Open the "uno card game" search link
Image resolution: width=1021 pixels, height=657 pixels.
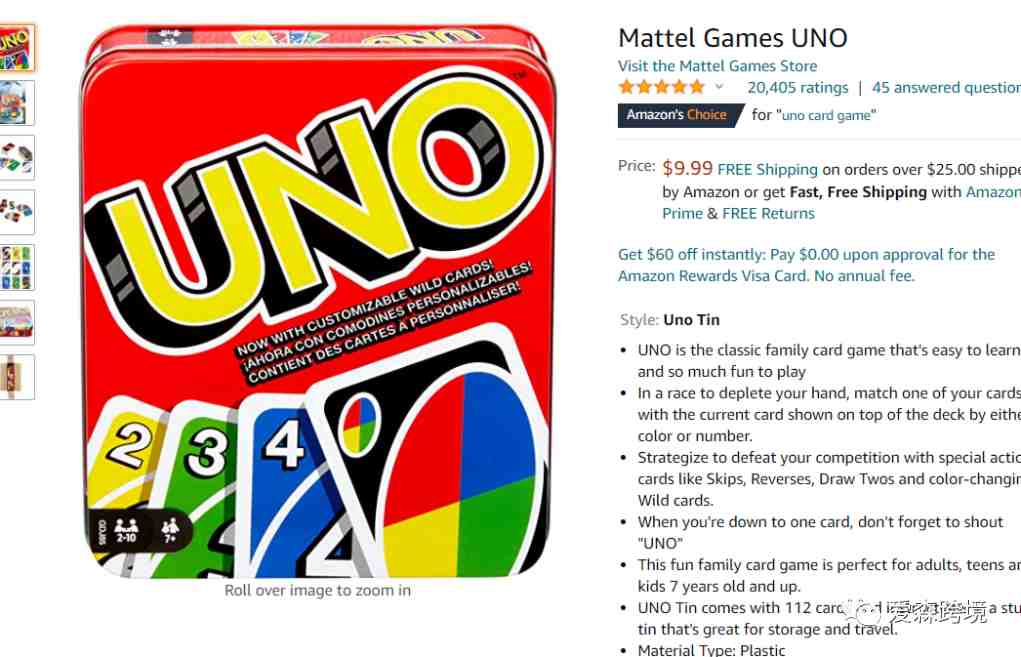[826, 115]
